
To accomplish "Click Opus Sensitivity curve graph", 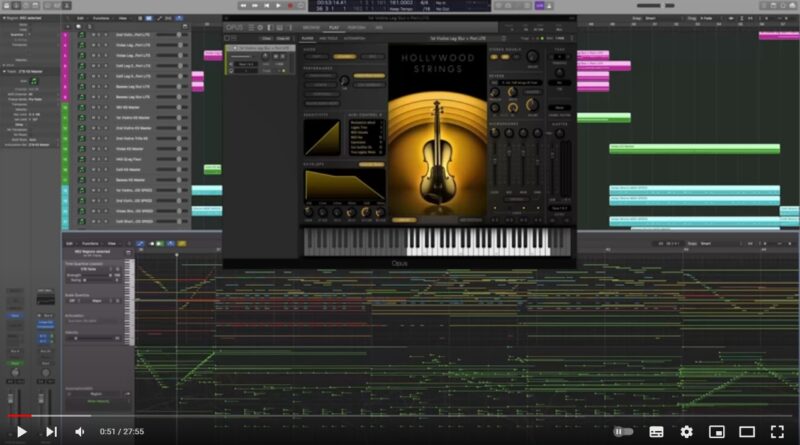I will (322, 137).
